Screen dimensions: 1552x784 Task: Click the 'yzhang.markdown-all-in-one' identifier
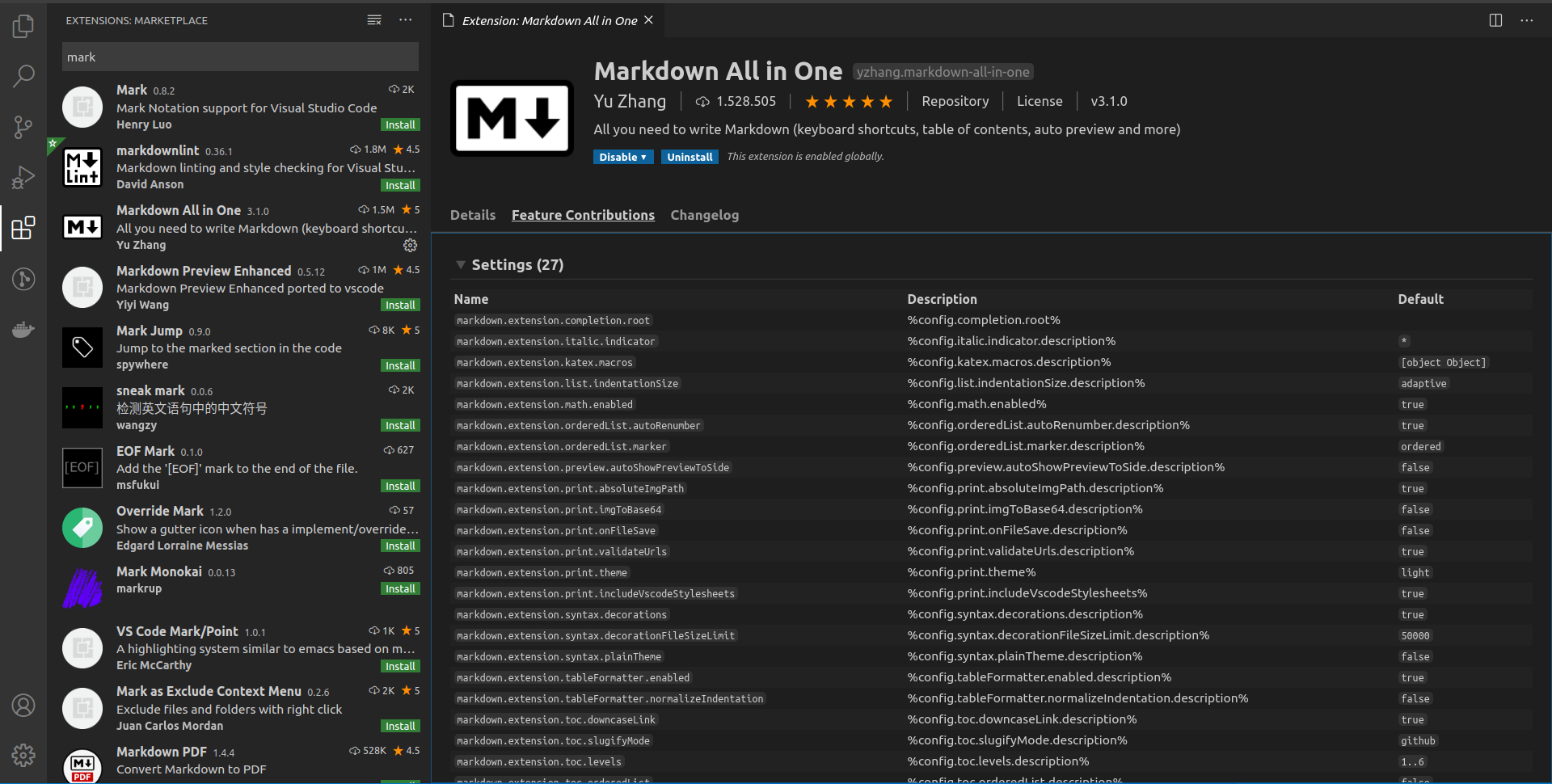pos(943,72)
